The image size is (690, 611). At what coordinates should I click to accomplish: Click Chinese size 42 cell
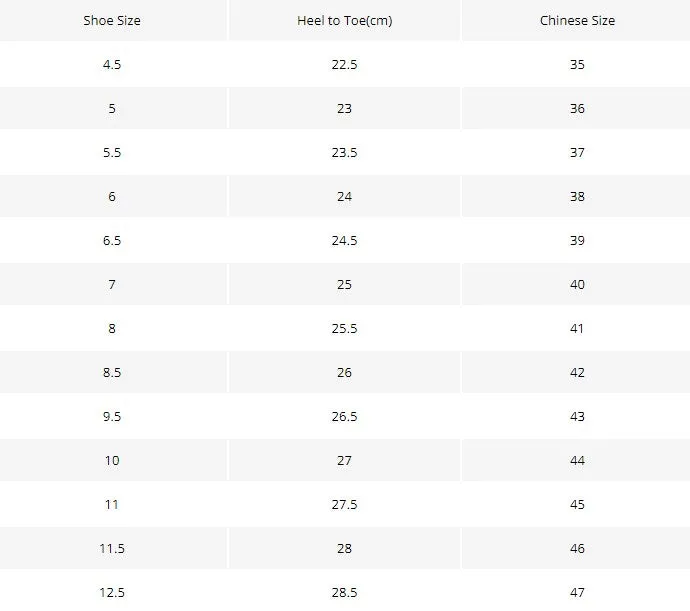(577, 372)
